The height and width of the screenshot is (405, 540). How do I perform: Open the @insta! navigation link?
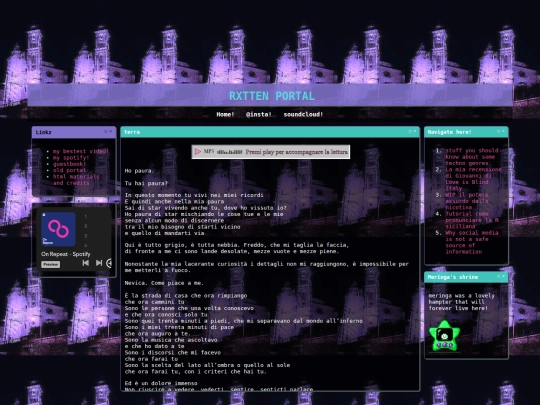pos(259,114)
